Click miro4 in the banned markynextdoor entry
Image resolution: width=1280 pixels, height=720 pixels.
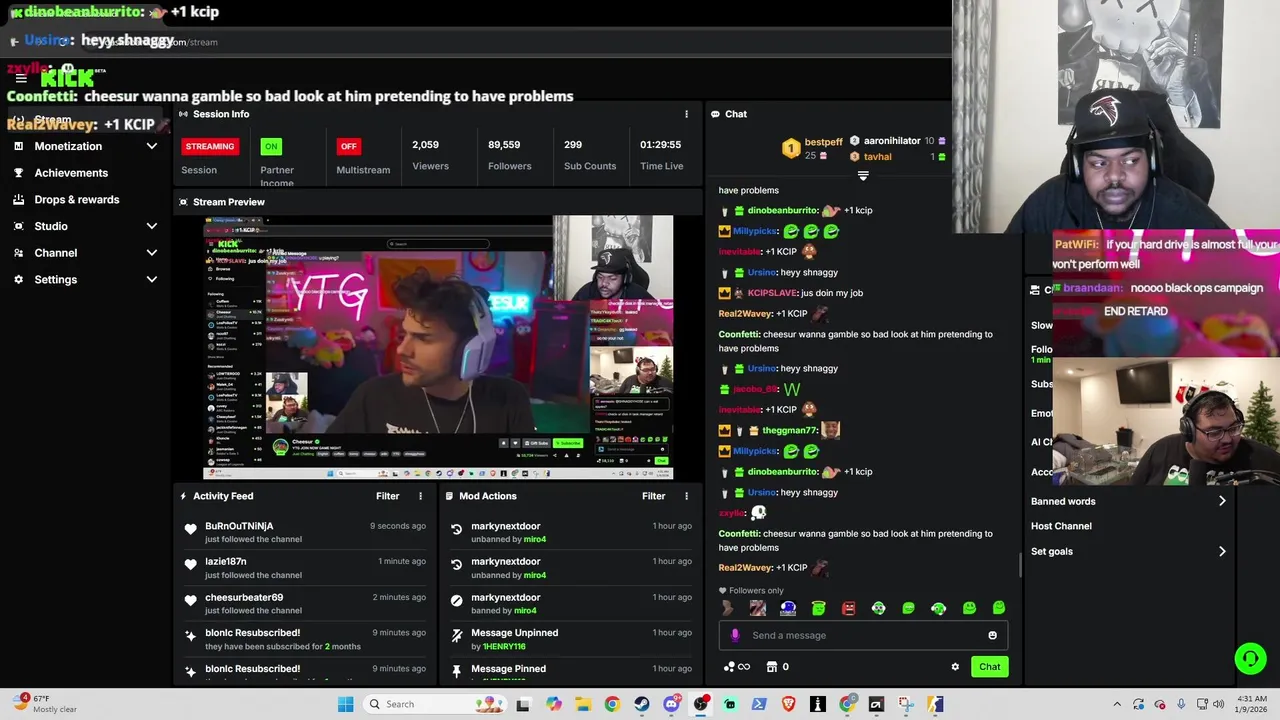tap(525, 610)
